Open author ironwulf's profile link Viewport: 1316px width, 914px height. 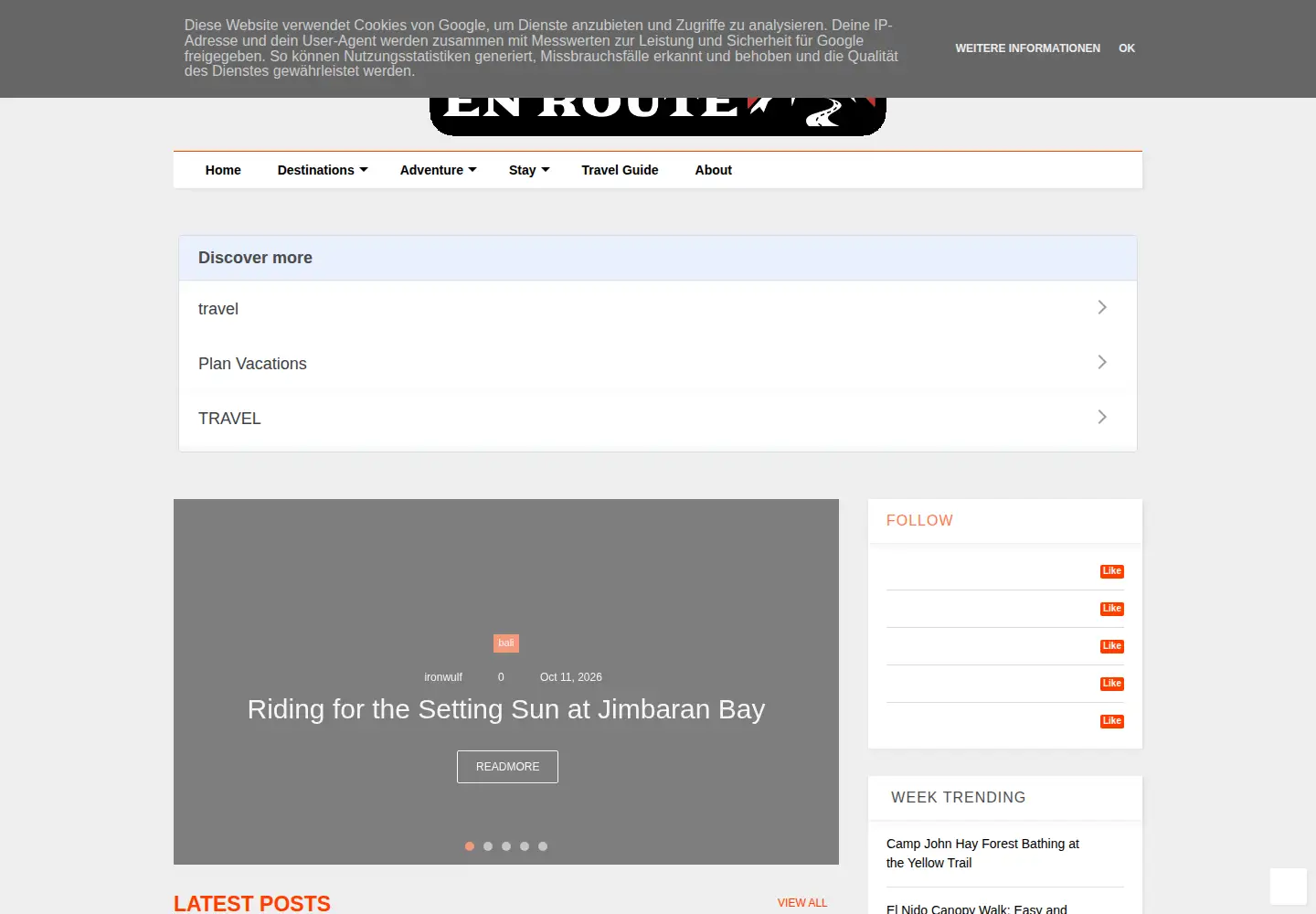click(443, 677)
